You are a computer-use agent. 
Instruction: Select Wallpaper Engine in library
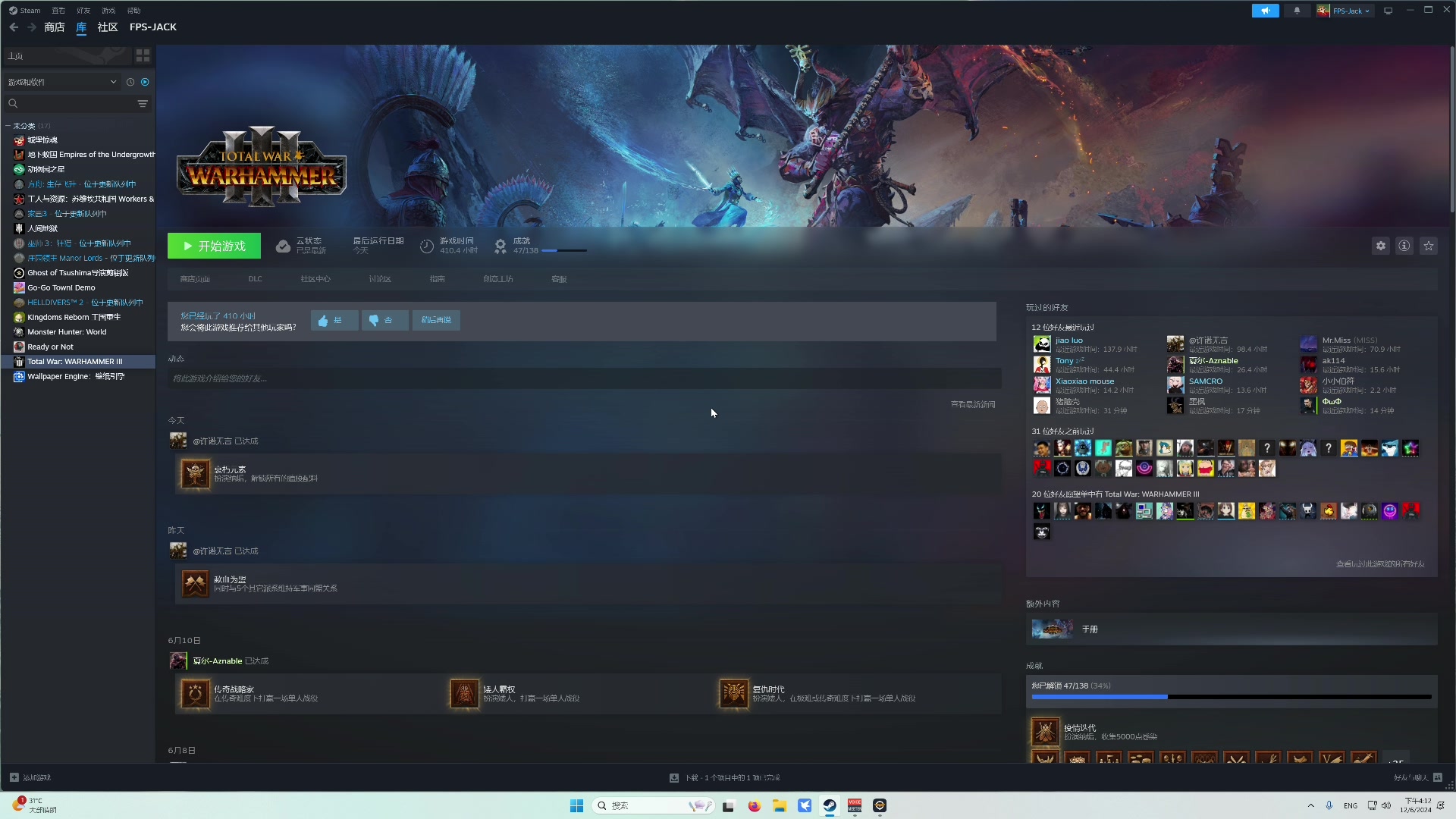[x=76, y=377]
